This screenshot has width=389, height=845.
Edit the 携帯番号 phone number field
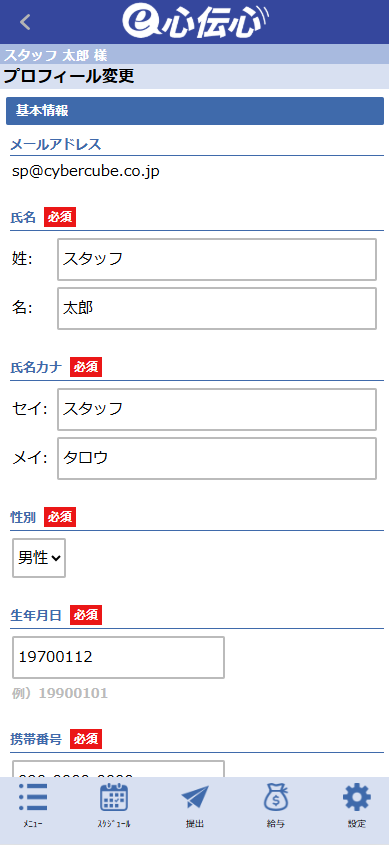point(119,769)
